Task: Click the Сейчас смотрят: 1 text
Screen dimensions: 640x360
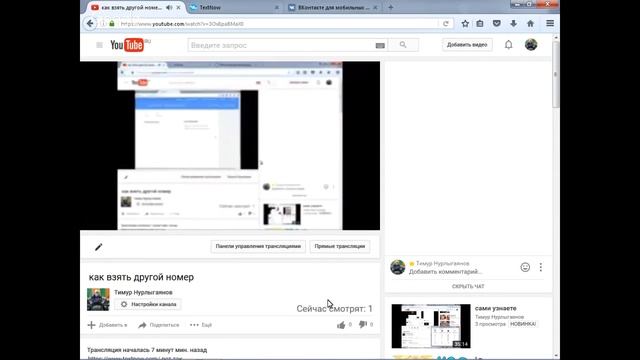Action: 334,309
